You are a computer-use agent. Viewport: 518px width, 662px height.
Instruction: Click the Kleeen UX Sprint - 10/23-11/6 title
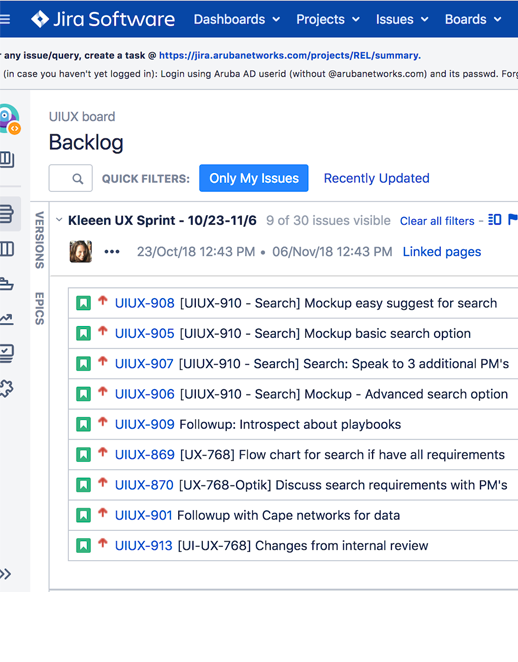click(x=162, y=220)
